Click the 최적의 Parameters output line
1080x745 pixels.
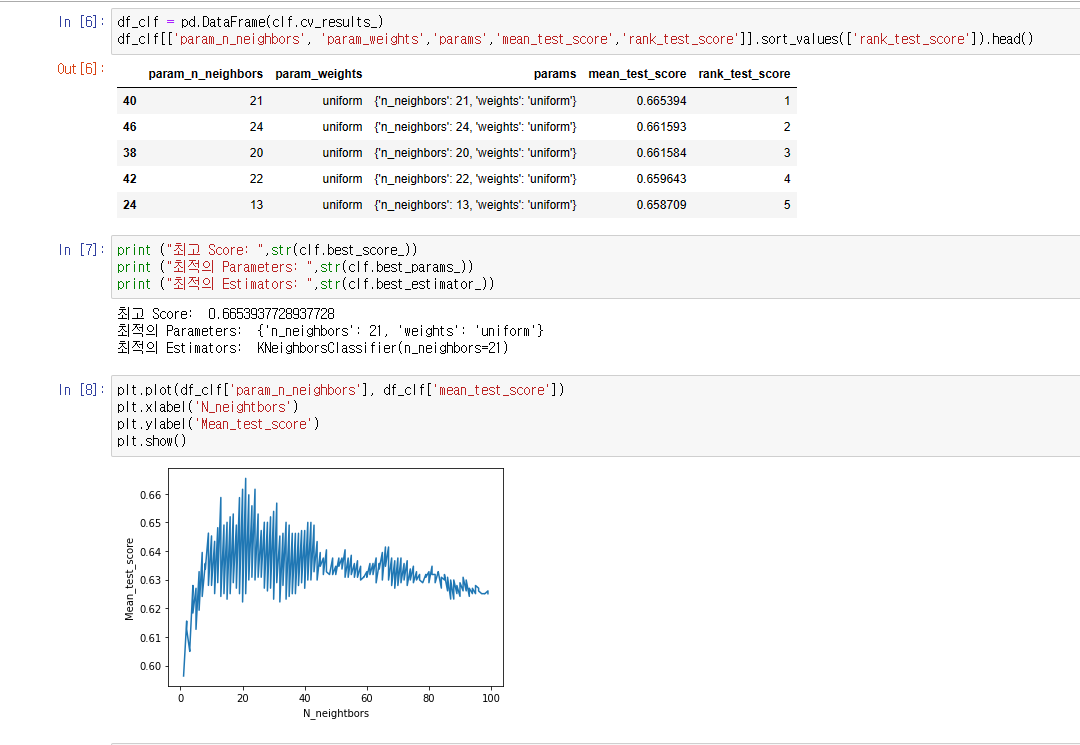330,331
